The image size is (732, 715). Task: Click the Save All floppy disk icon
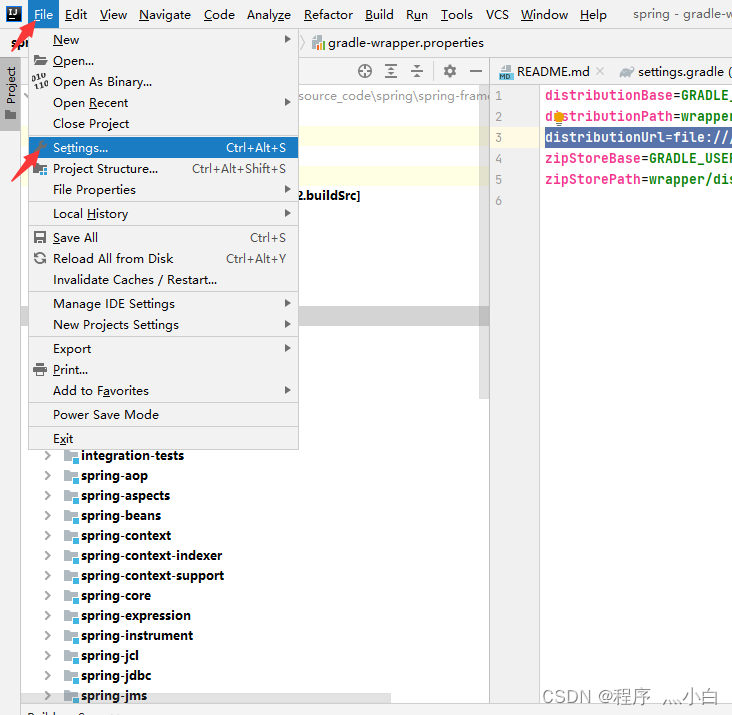(40, 238)
